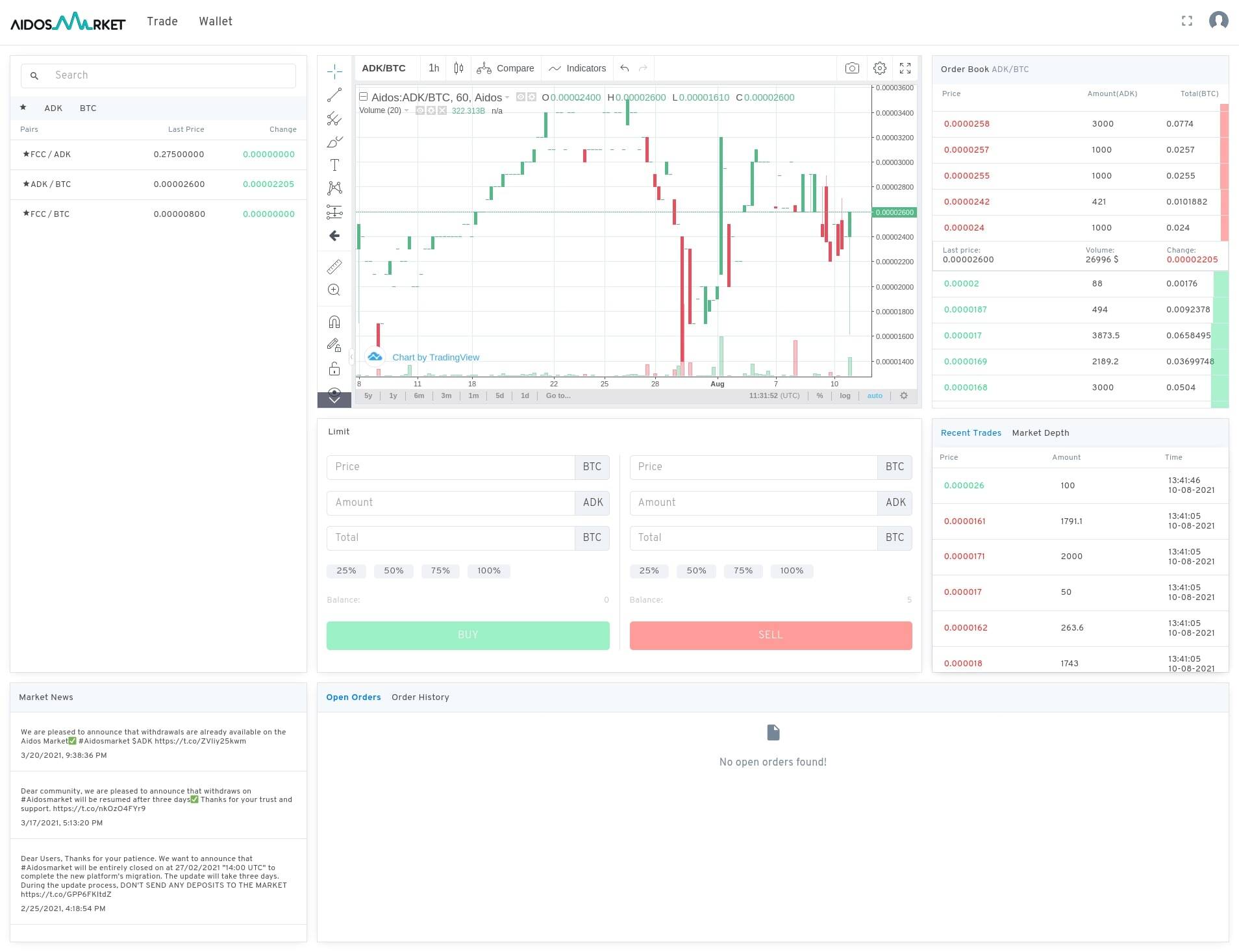Viewport: 1239px width, 952px height.
Task: Open the chart settings gear
Action: click(x=880, y=68)
